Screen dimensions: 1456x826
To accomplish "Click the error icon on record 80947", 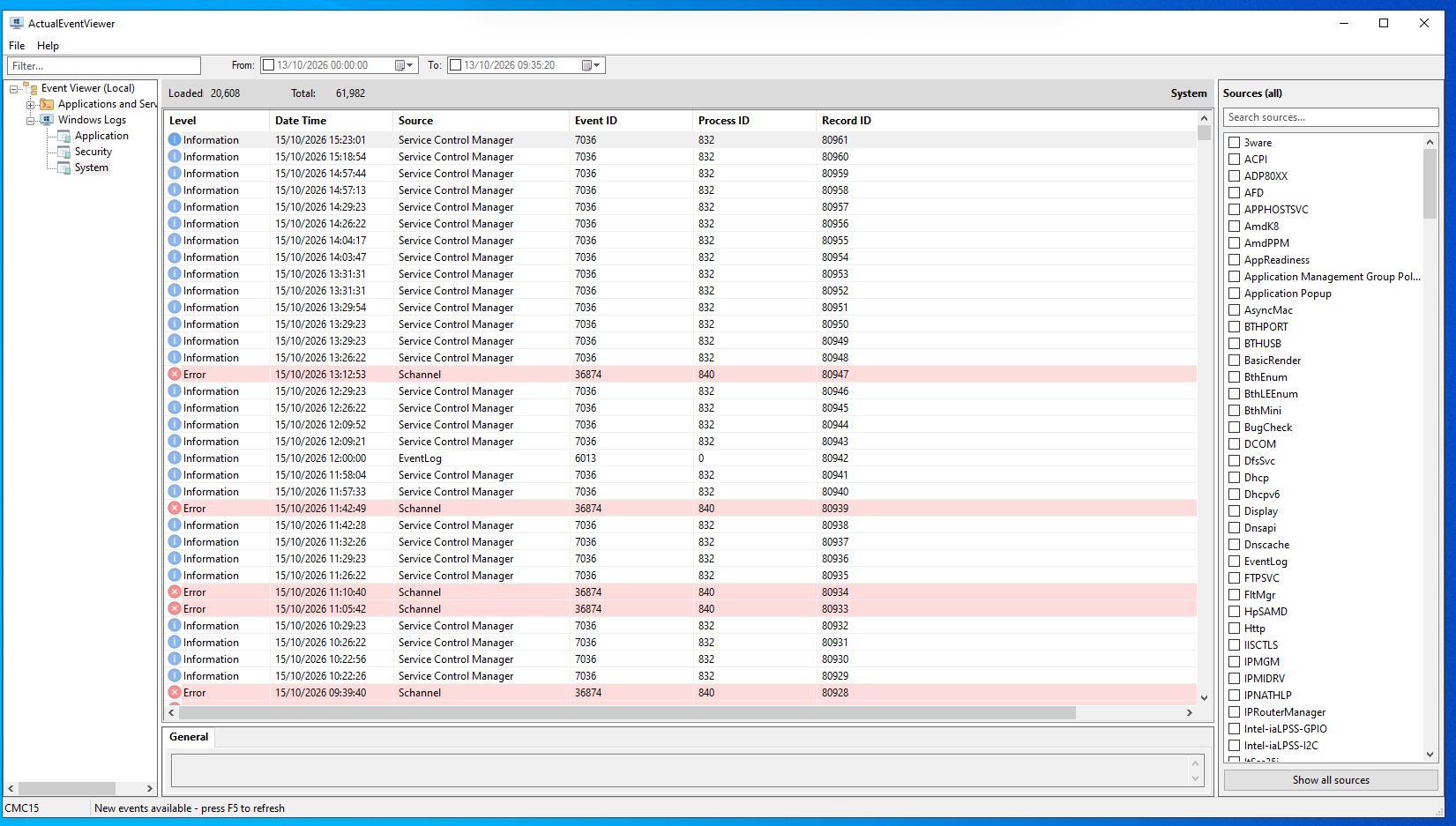I will click(x=175, y=375).
